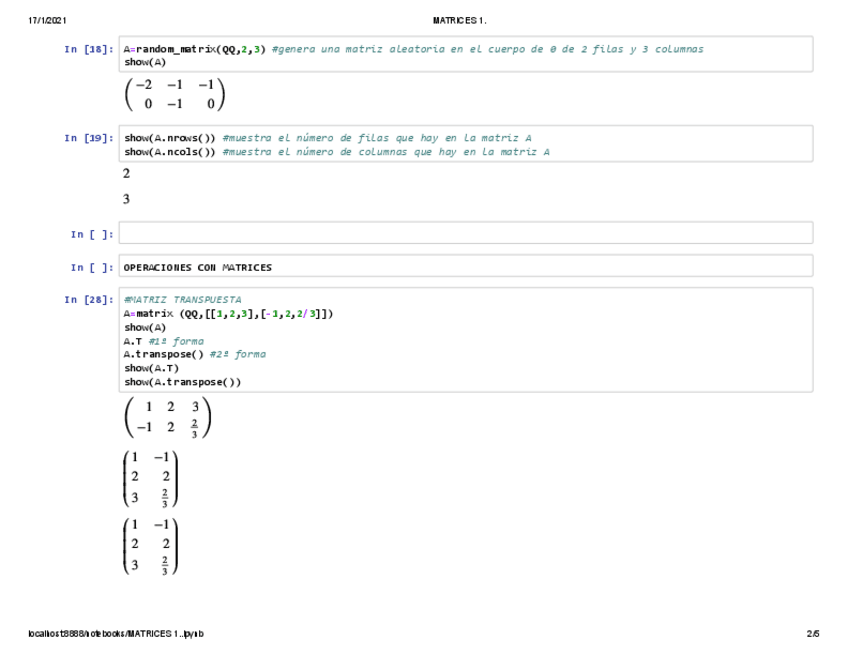Click the first transposed matrix output
This screenshot has height=655, width=848.
click(x=151, y=479)
